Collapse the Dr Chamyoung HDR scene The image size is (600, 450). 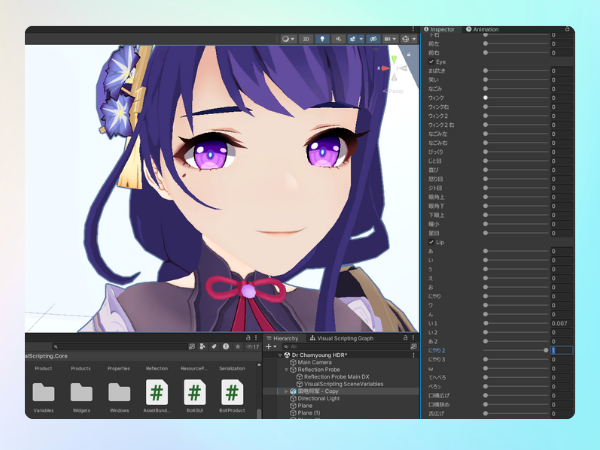pyautogui.click(x=280, y=355)
